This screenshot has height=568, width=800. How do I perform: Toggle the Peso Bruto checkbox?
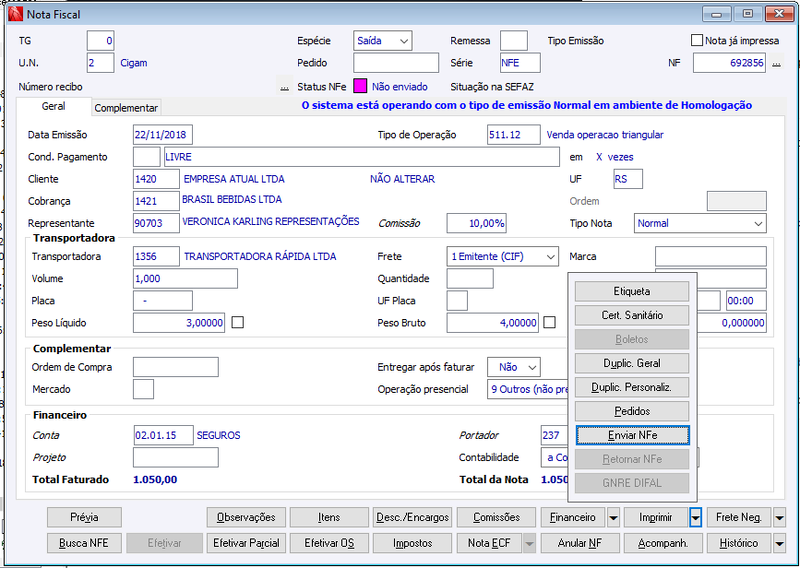coord(549,323)
